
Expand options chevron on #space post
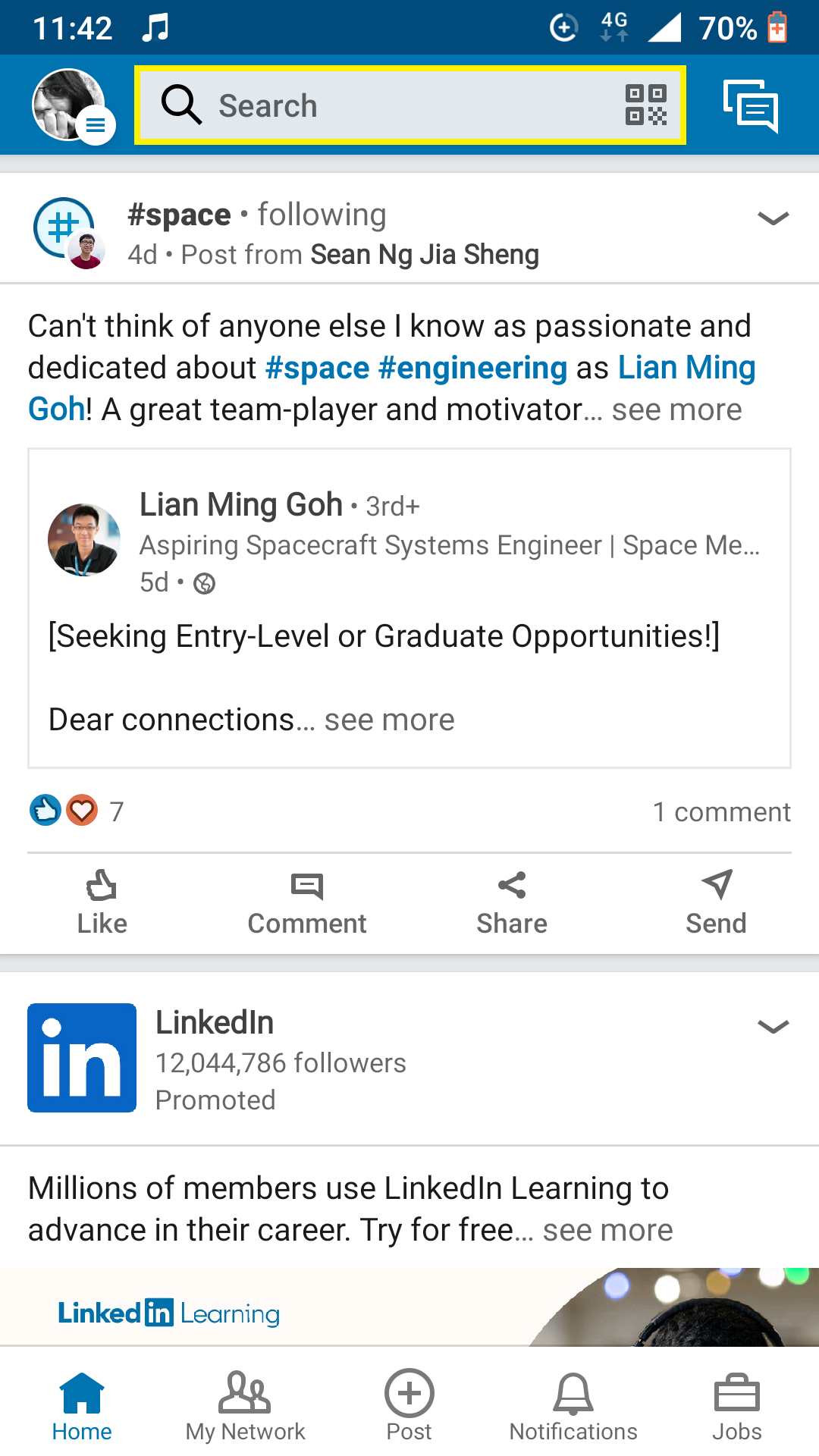[773, 218]
